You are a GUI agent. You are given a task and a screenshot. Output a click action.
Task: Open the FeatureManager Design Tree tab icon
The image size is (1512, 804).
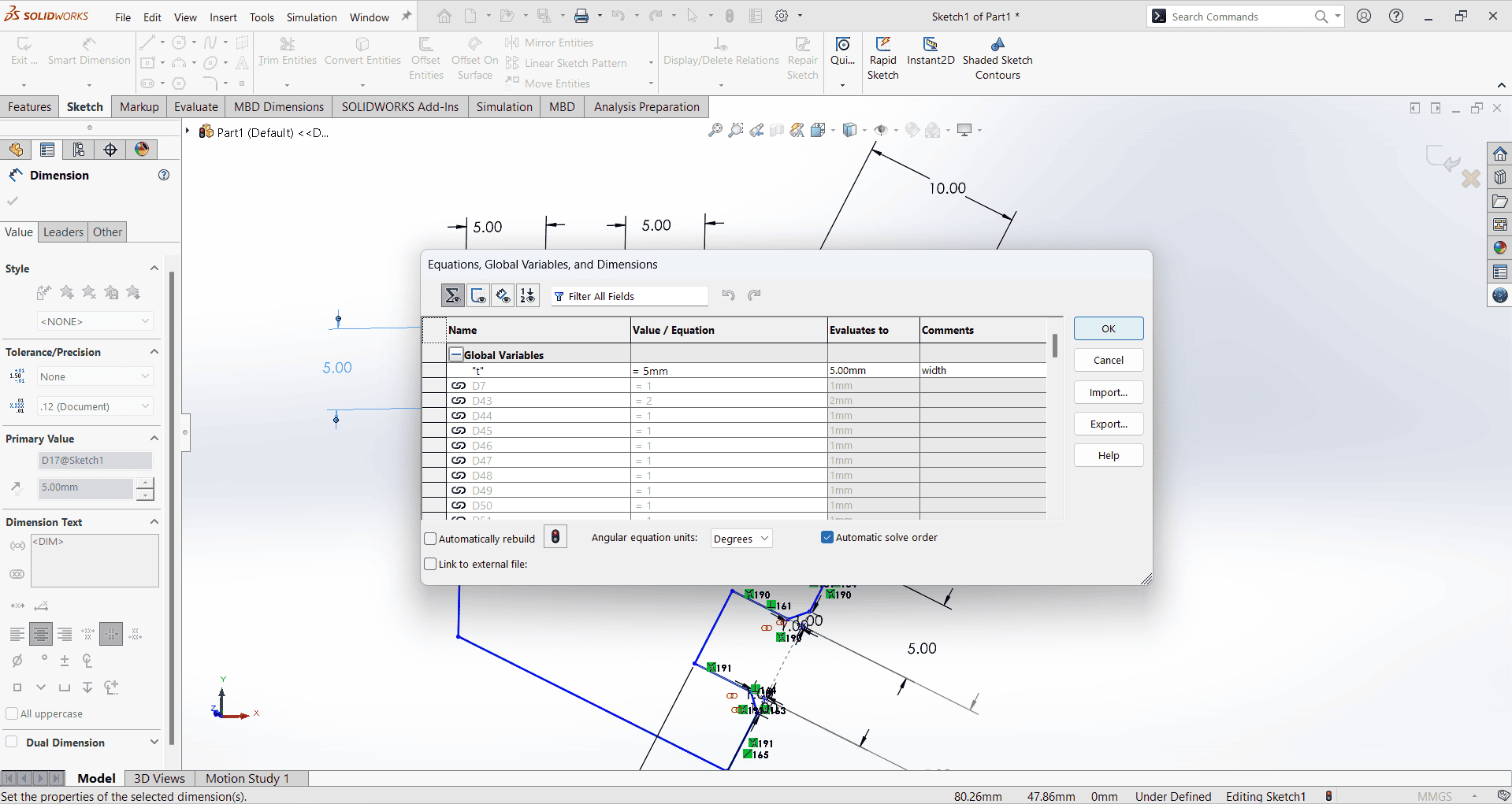tap(17, 150)
